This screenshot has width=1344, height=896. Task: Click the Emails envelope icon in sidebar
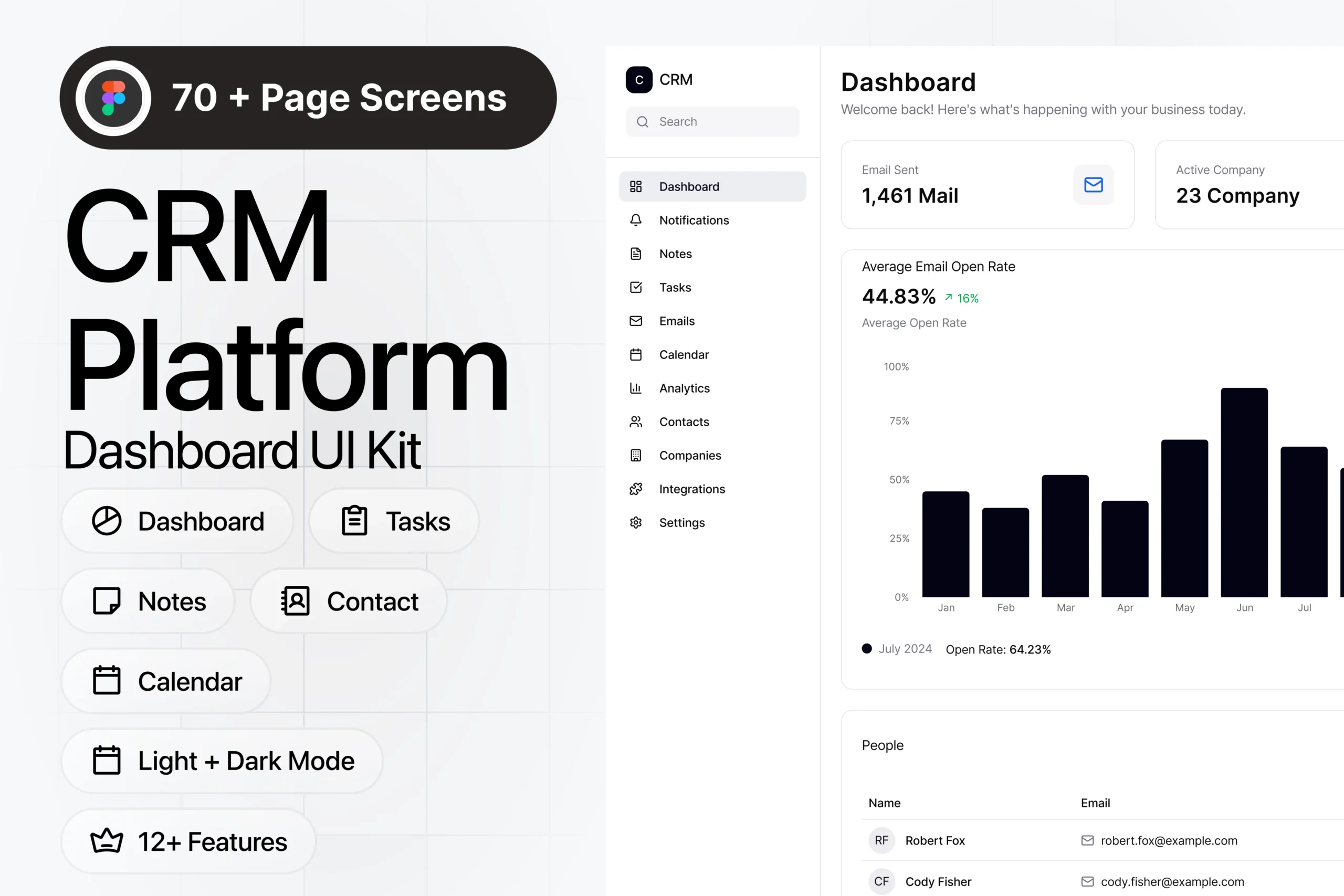click(635, 321)
